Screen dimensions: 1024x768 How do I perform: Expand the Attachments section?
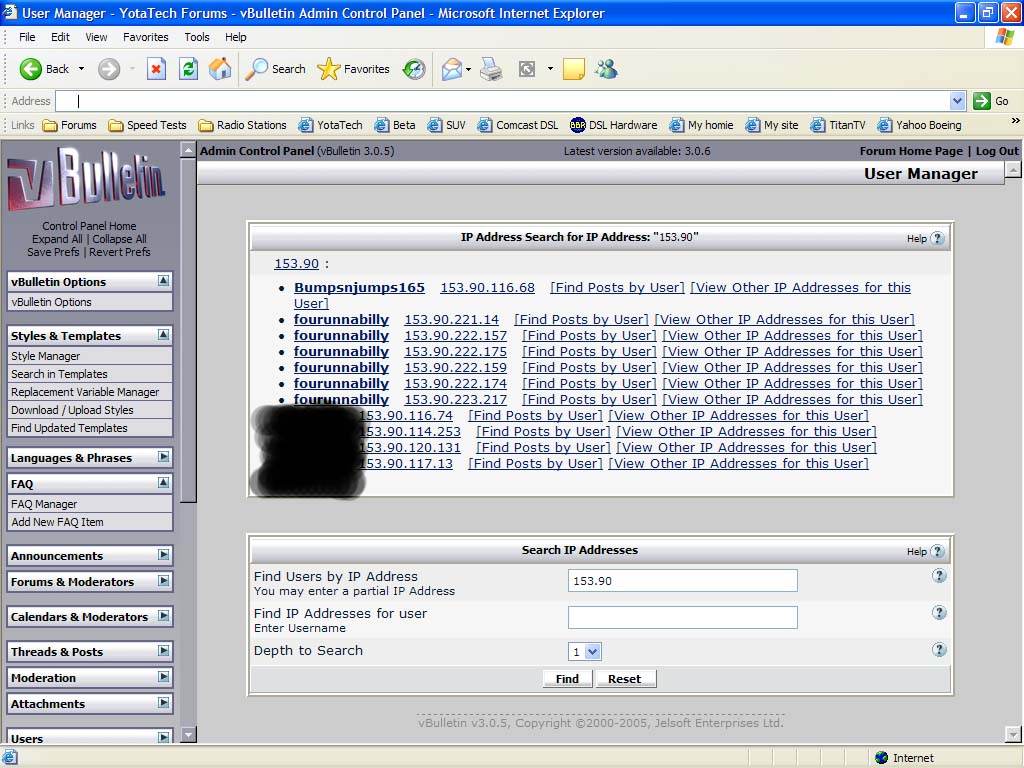(163, 703)
